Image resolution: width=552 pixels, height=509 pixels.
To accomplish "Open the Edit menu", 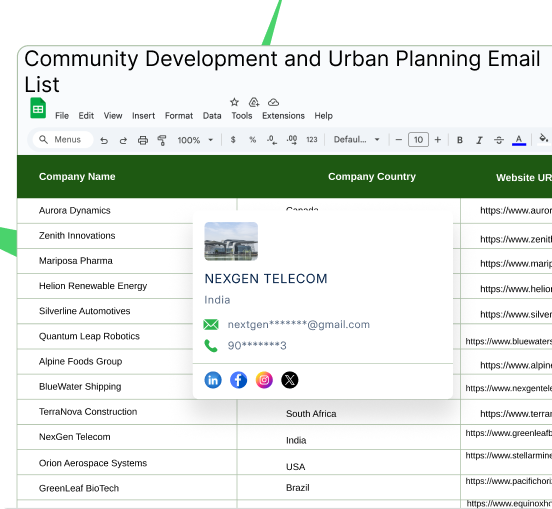I will pos(86,116).
